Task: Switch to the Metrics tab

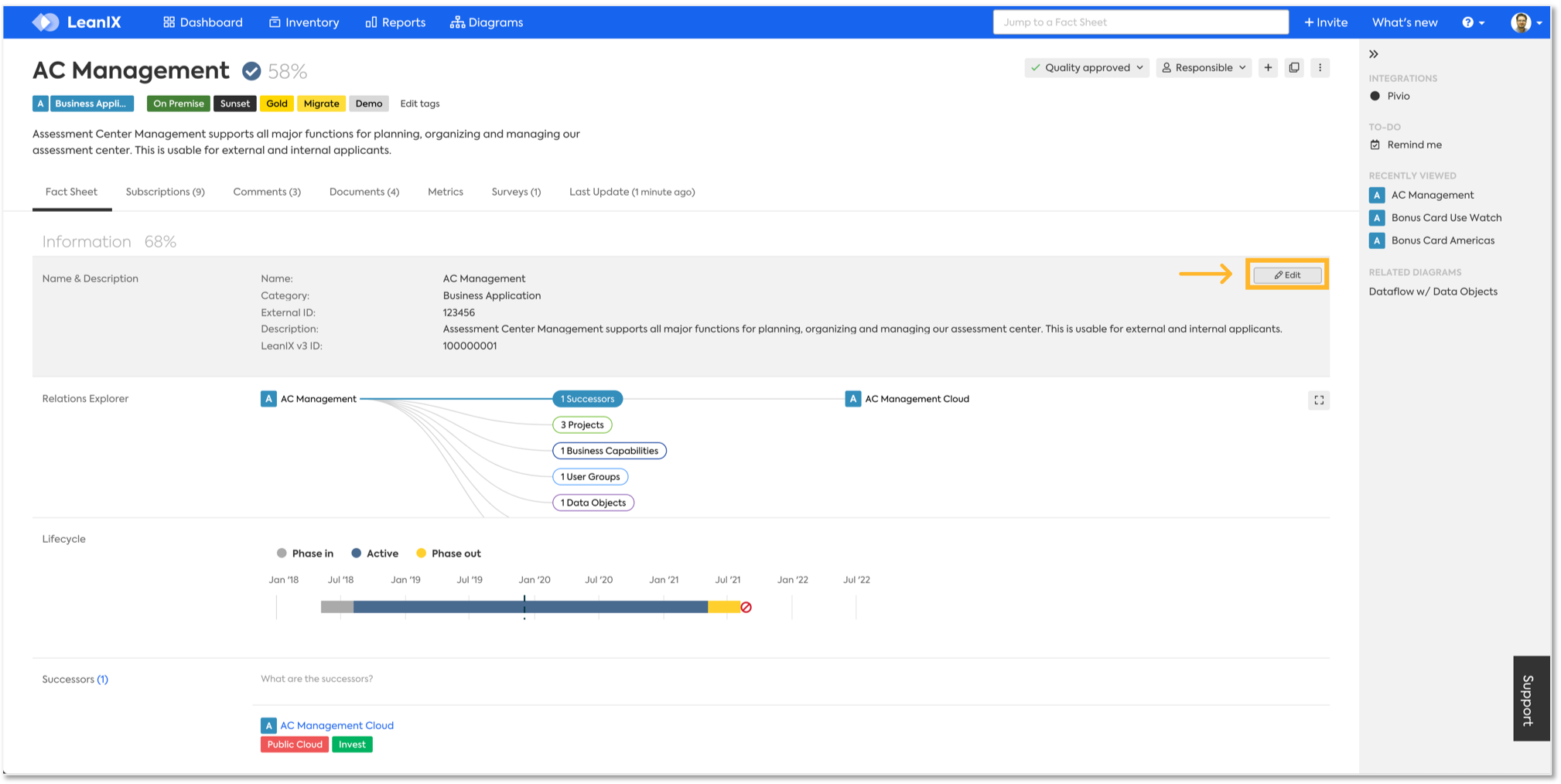Action: (x=446, y=192)
